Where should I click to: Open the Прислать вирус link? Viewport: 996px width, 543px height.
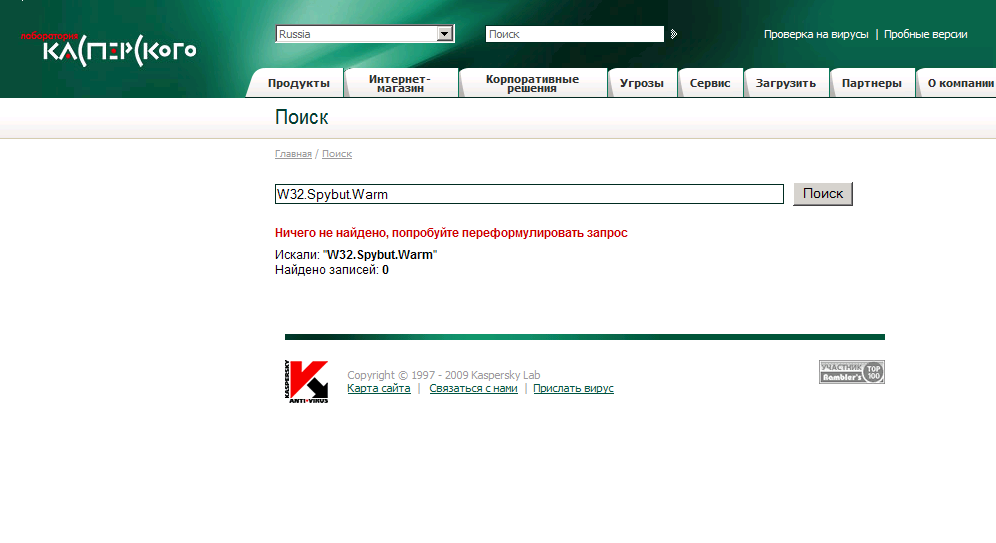tap(574, 388)
